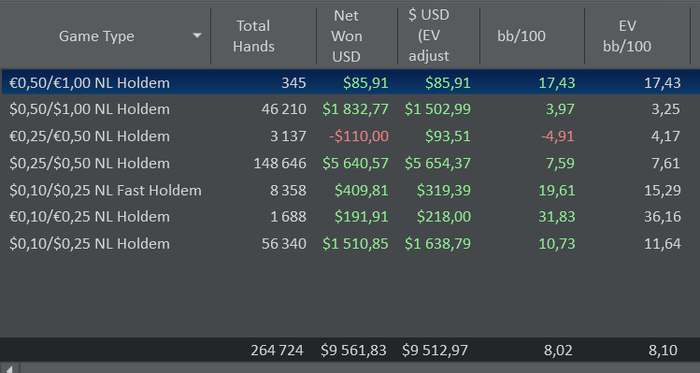Screen dimensions: 700x373
Task: Click the EV bb/100 column header
Action: coord(638,36)
